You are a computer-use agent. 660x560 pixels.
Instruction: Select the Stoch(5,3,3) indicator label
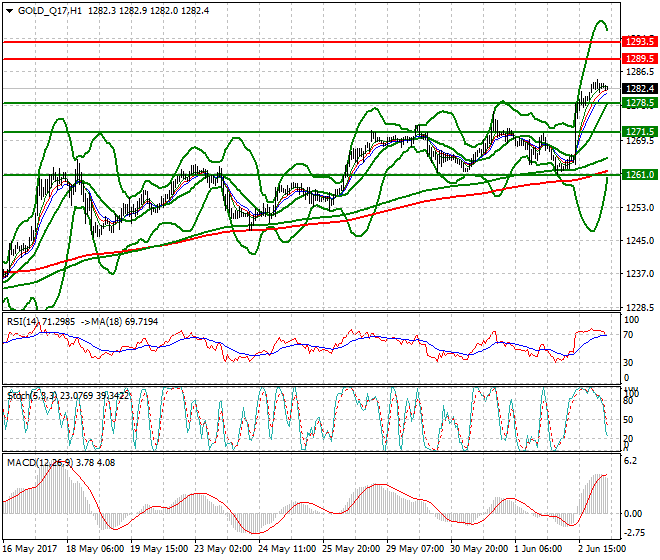pos(32,395)
